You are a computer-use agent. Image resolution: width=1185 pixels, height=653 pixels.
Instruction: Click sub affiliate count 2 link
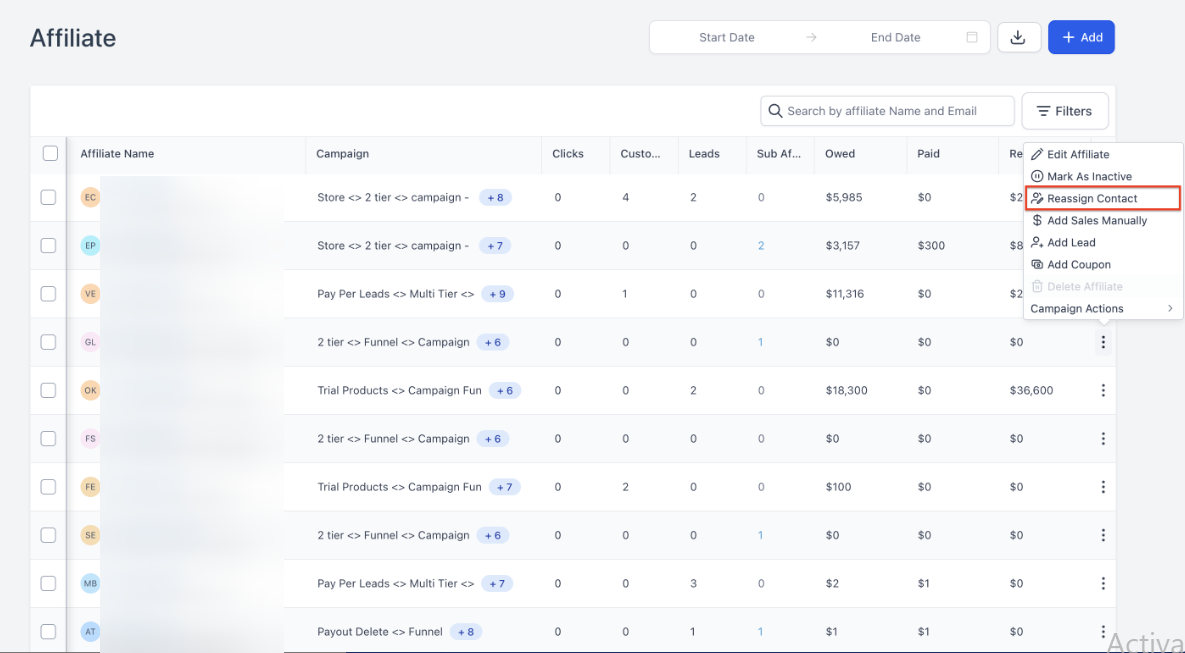coord(761,246)
